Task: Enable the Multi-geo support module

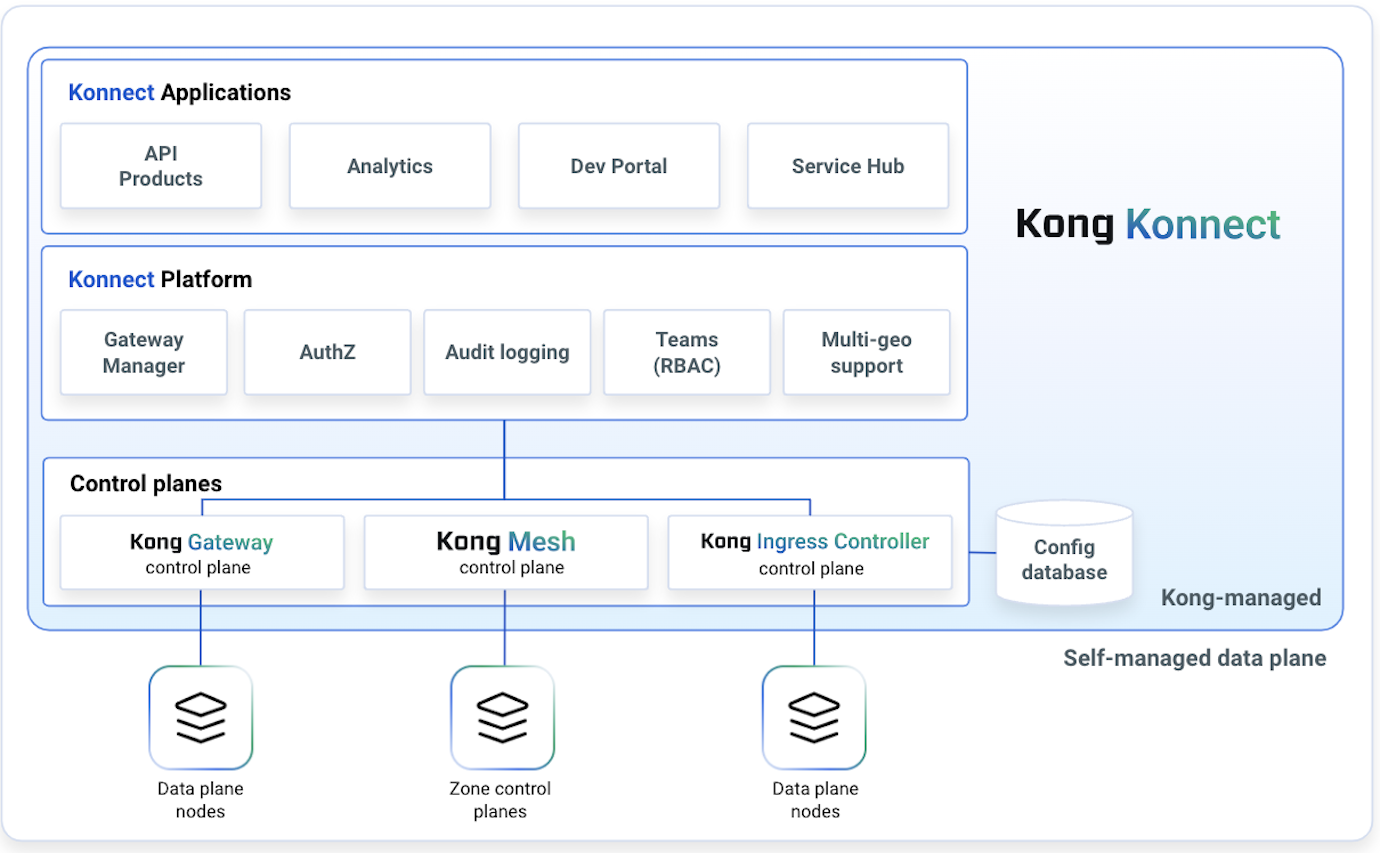Action: tap(866, 352)
